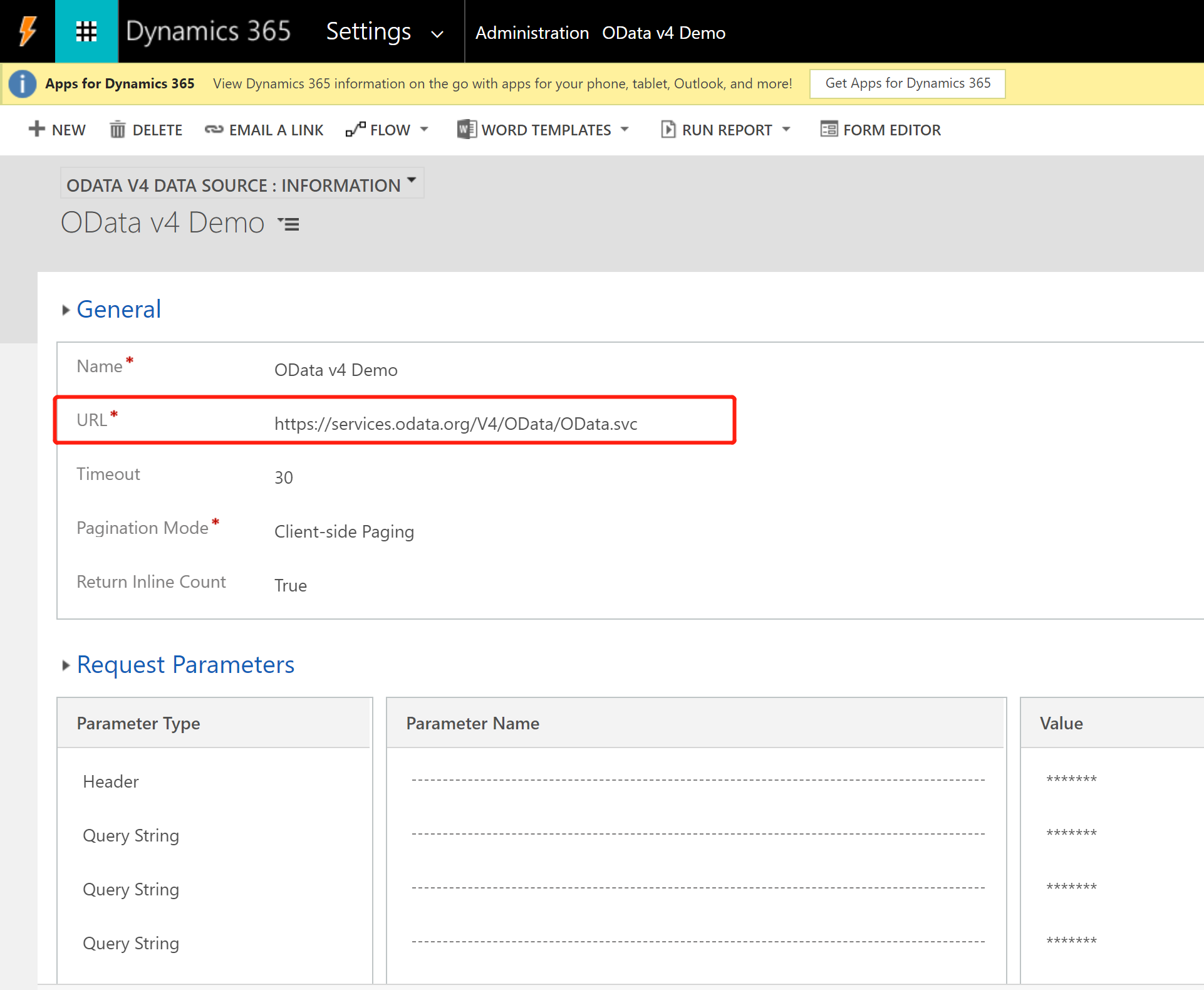Select Administration in the navigation bar
The height and width of the screenshot is (990, 1204).
[x=531, y=33]
